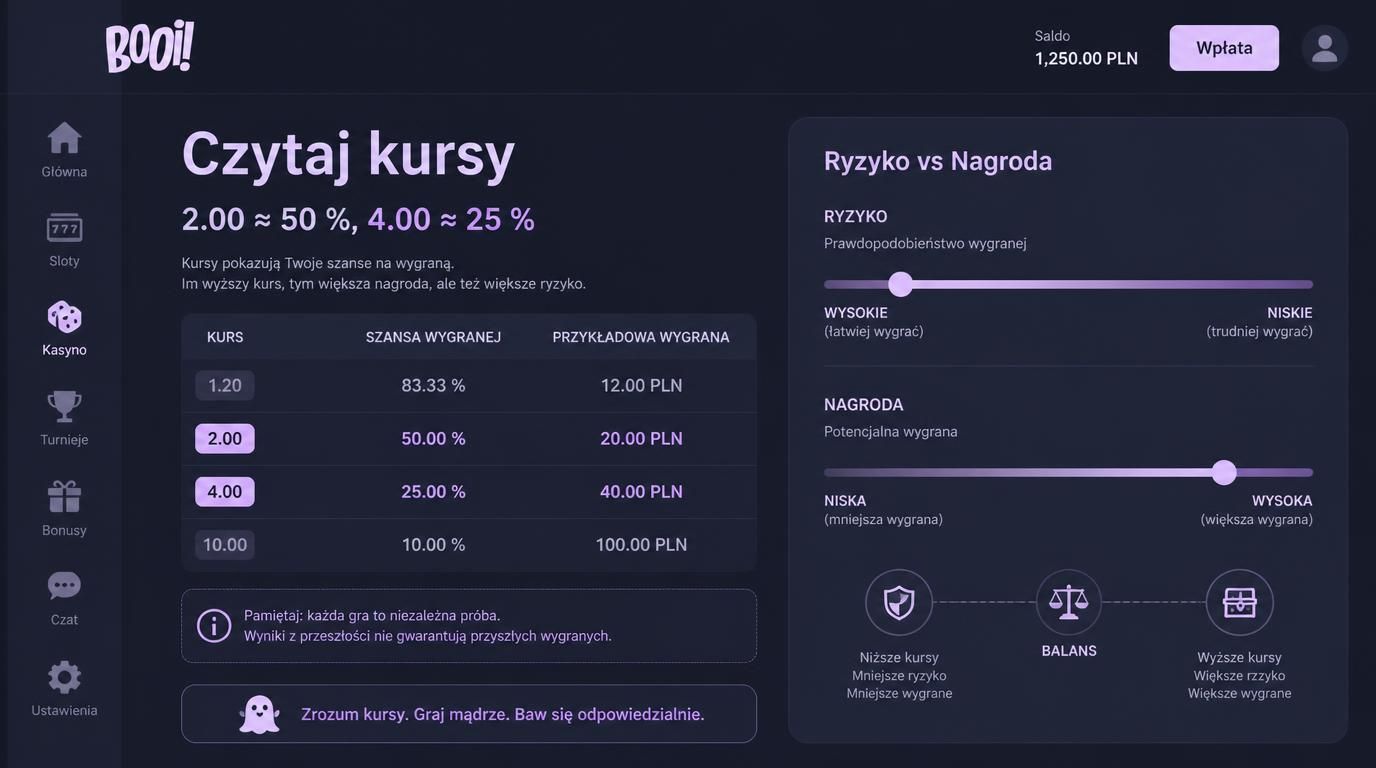Viewport: 1376px width, 768px height.
Task: Click the 40.00 PLN example win
Action: 641,492
